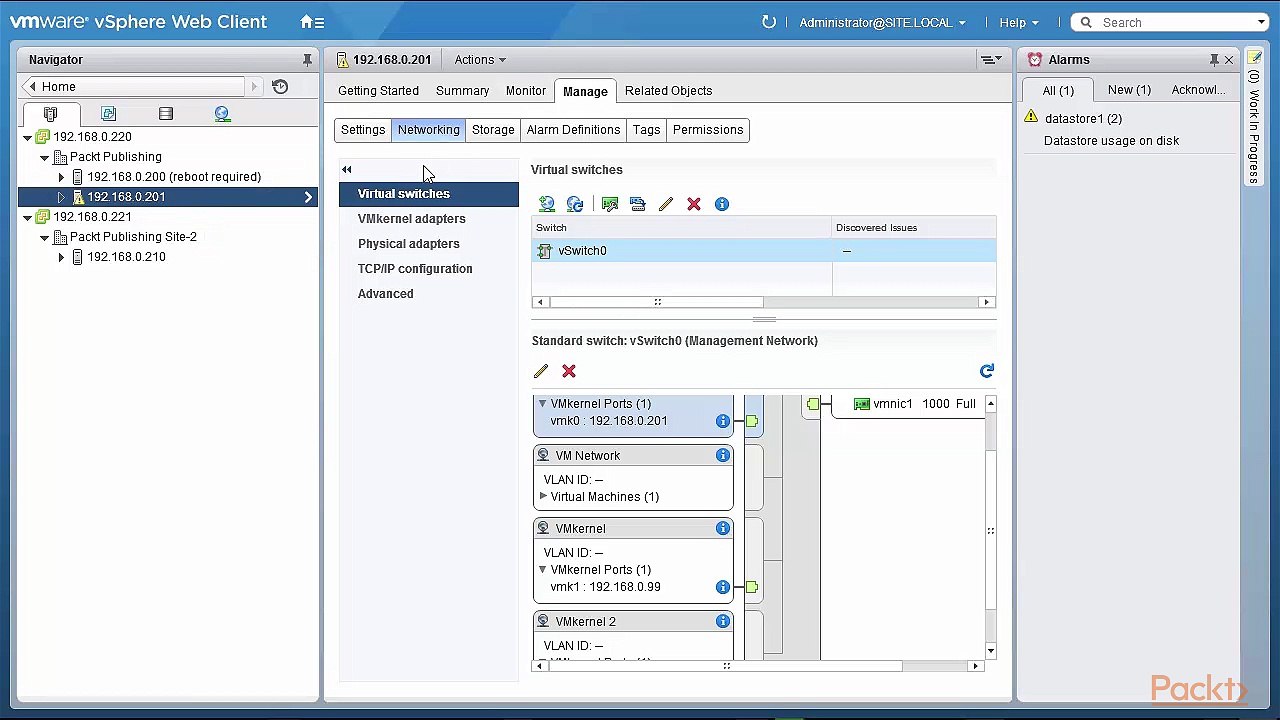This screenshot has height=720, width=1280.
Task: Open Storage sub-tab
Action: pyautogui.click(x=493, y=130)
